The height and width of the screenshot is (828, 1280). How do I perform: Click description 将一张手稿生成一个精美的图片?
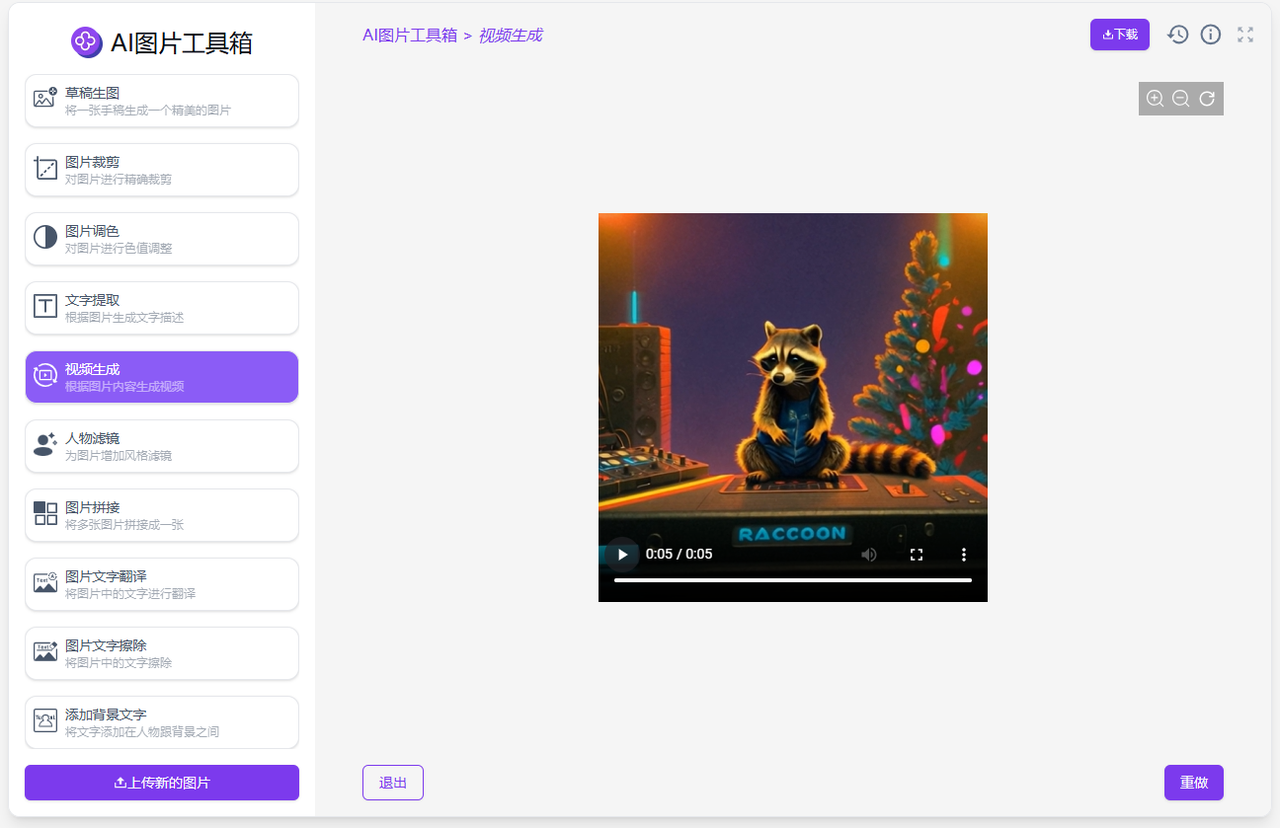click(x=148, y=110)
